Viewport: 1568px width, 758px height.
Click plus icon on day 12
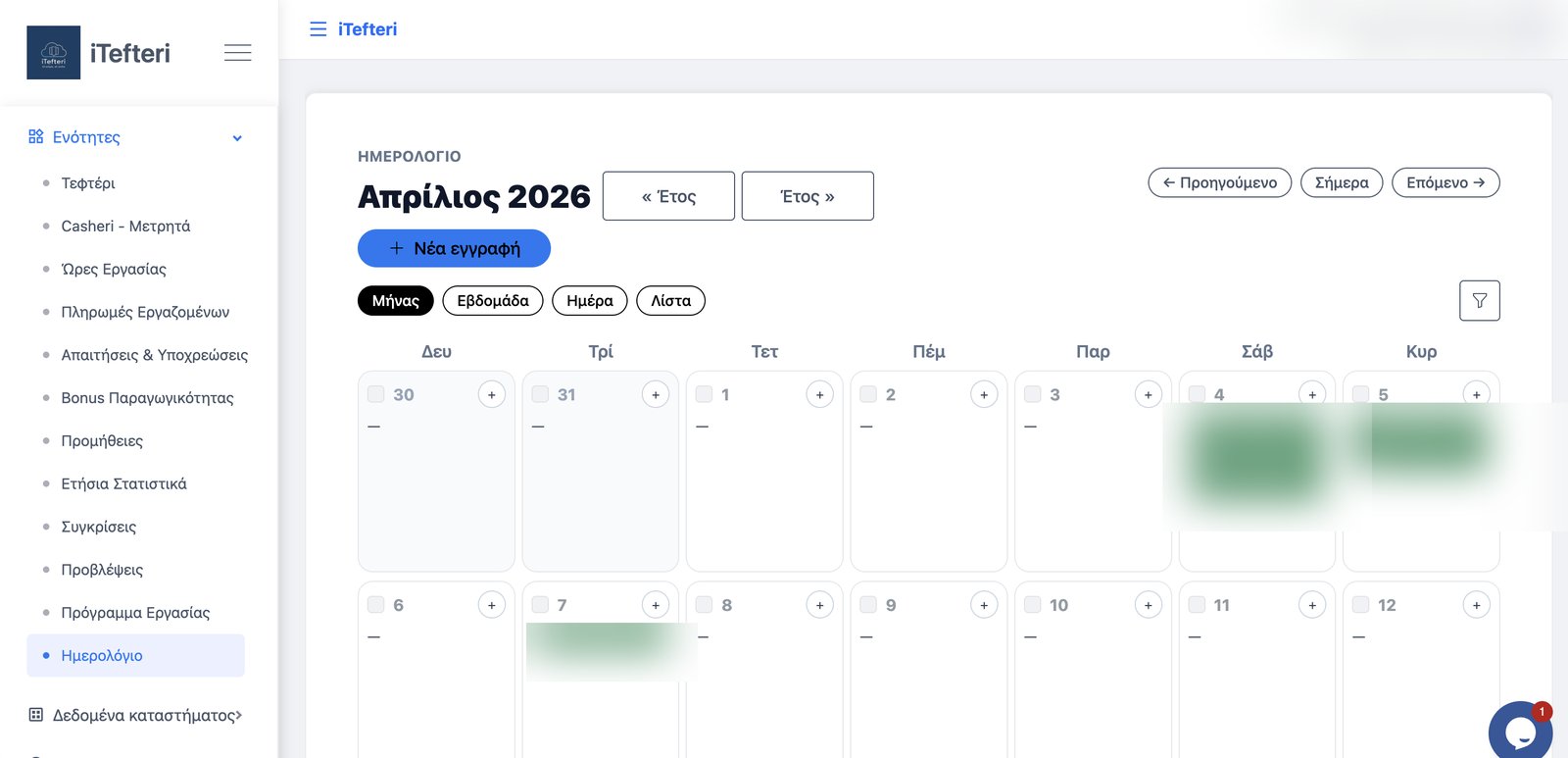pos(1477,605)
